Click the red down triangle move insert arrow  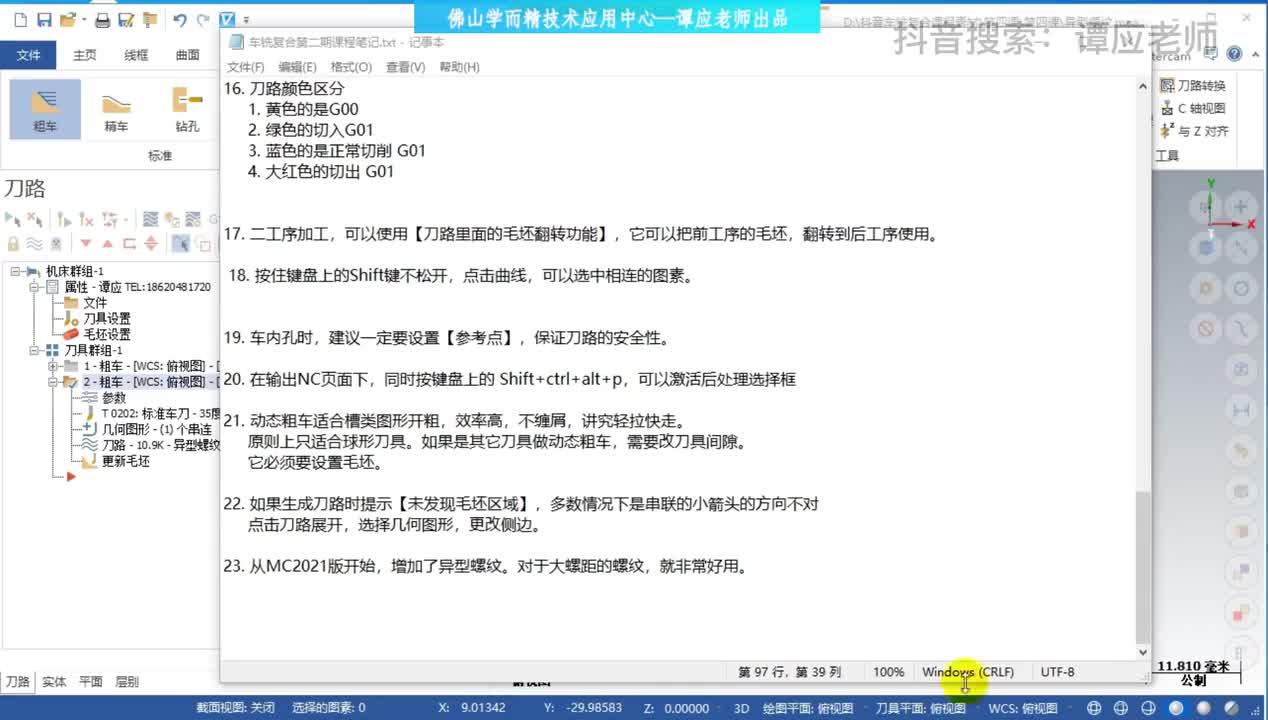pos(85,243)
